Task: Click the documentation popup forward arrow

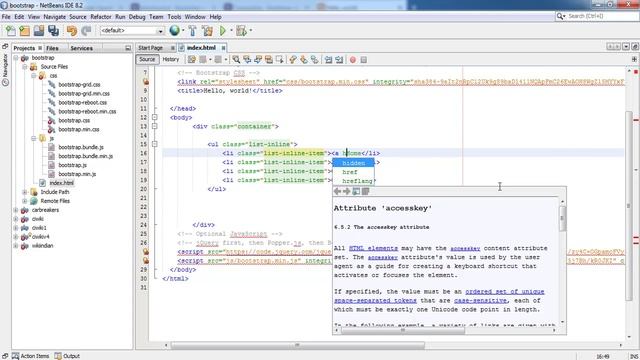Action: (347, 191)
